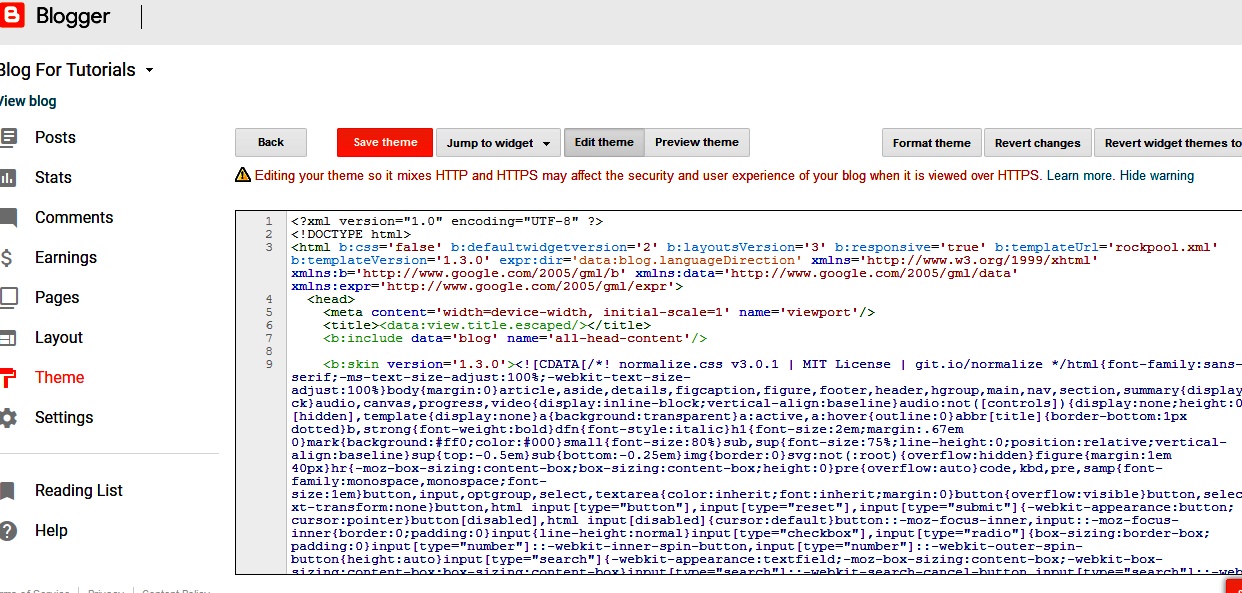This screenshot has width=1242, height=593.
Task: Click the Pages sidebar icon
Action: [x=9, y=297]
